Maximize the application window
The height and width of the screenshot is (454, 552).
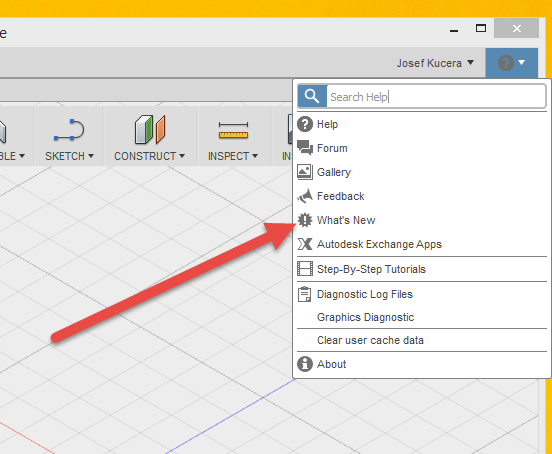pos(481,29)
